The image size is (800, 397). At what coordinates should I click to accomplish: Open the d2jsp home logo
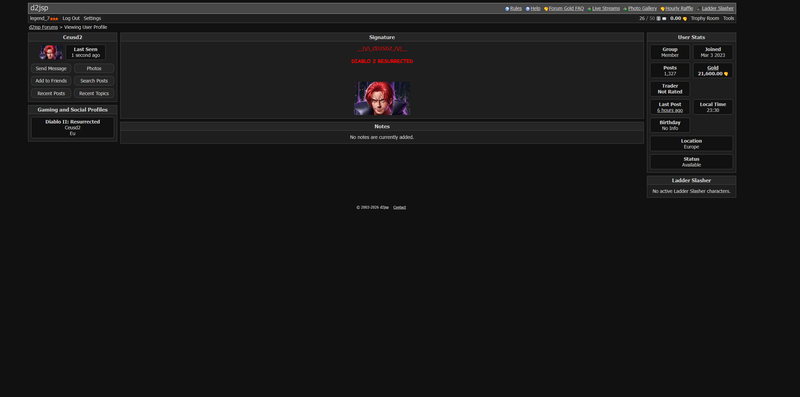click(39, 8)
